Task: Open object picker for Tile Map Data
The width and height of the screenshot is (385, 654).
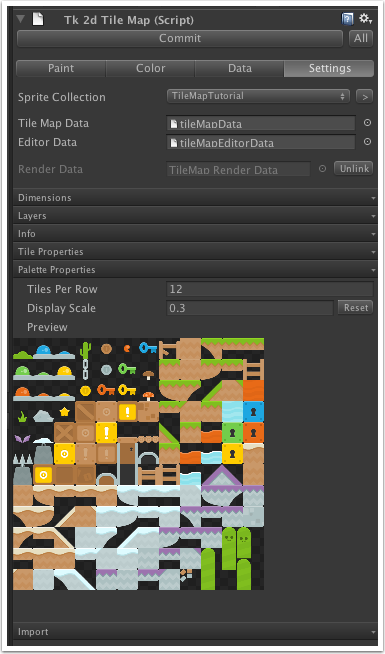Action: [367, 123]
